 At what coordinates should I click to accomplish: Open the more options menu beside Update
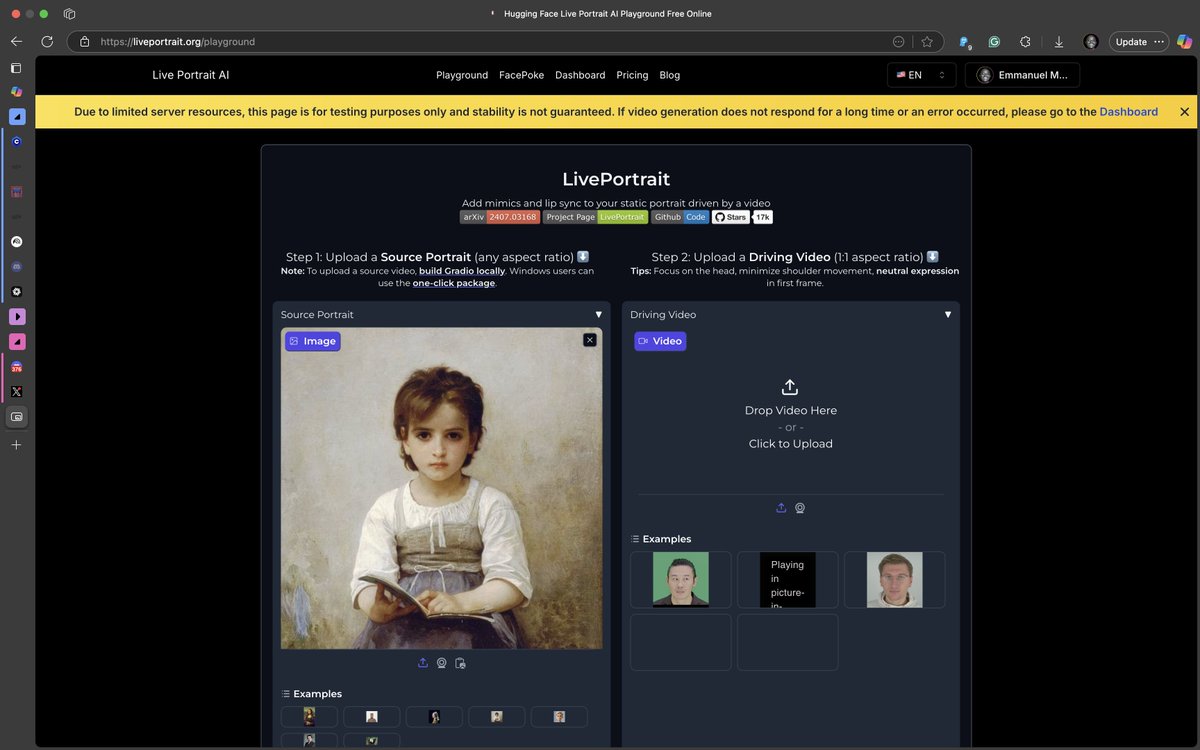point(1159,42)
